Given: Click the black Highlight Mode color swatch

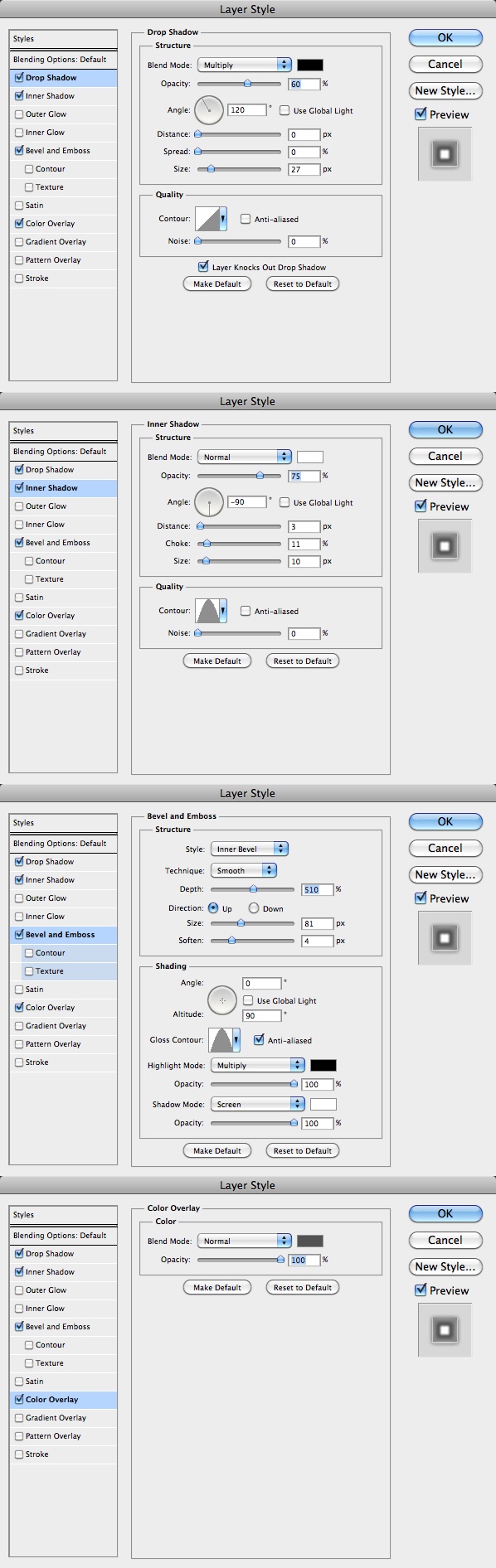Looking at the screenshot, I should [x=323, y=1065].
